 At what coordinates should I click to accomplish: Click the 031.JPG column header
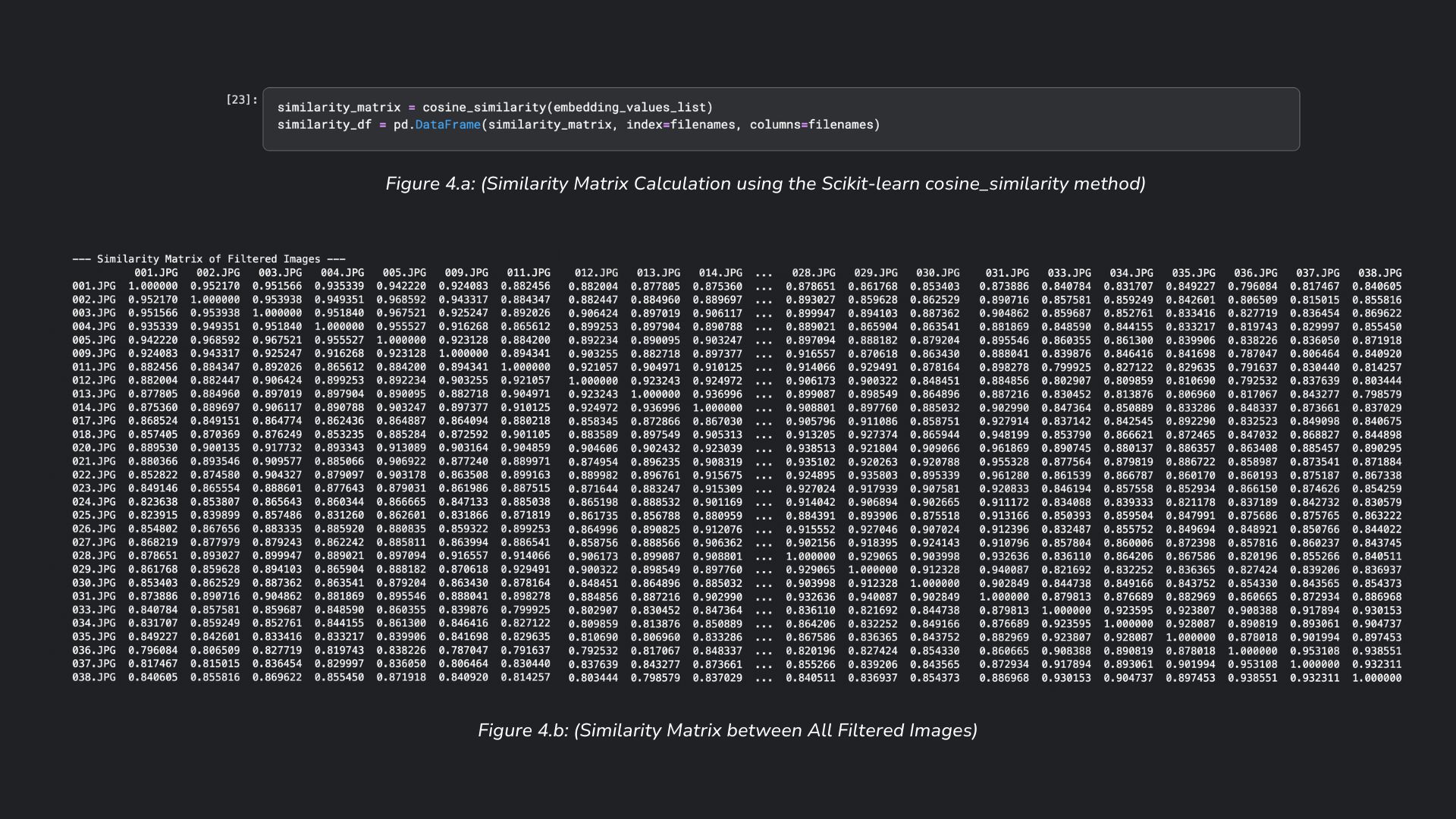pos(1007,273)
